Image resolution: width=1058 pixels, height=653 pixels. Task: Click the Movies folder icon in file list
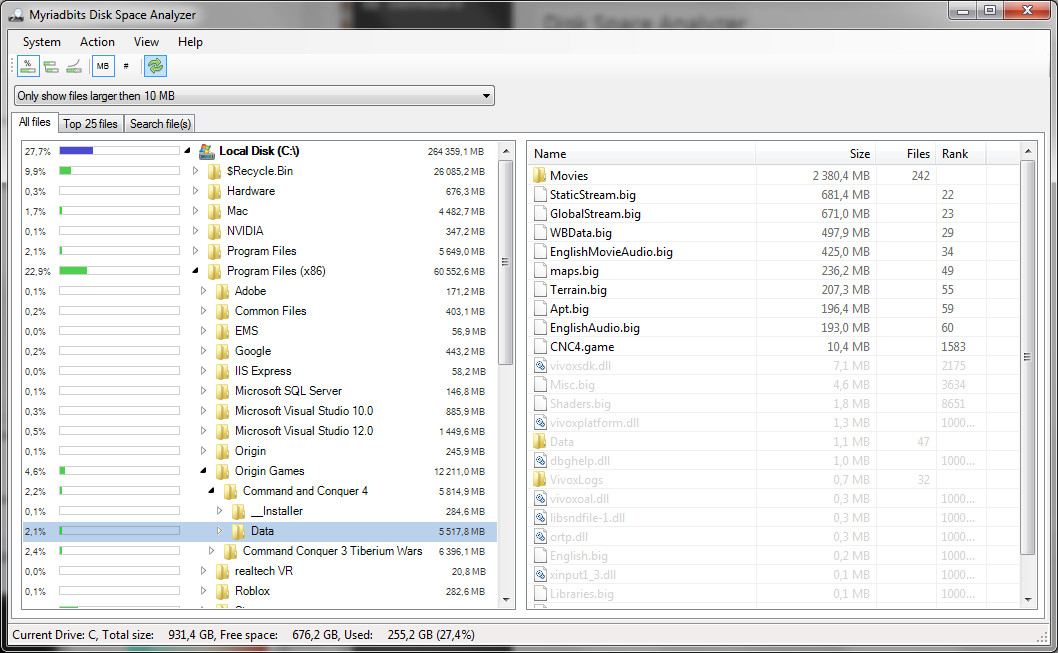tap(540, 175)
